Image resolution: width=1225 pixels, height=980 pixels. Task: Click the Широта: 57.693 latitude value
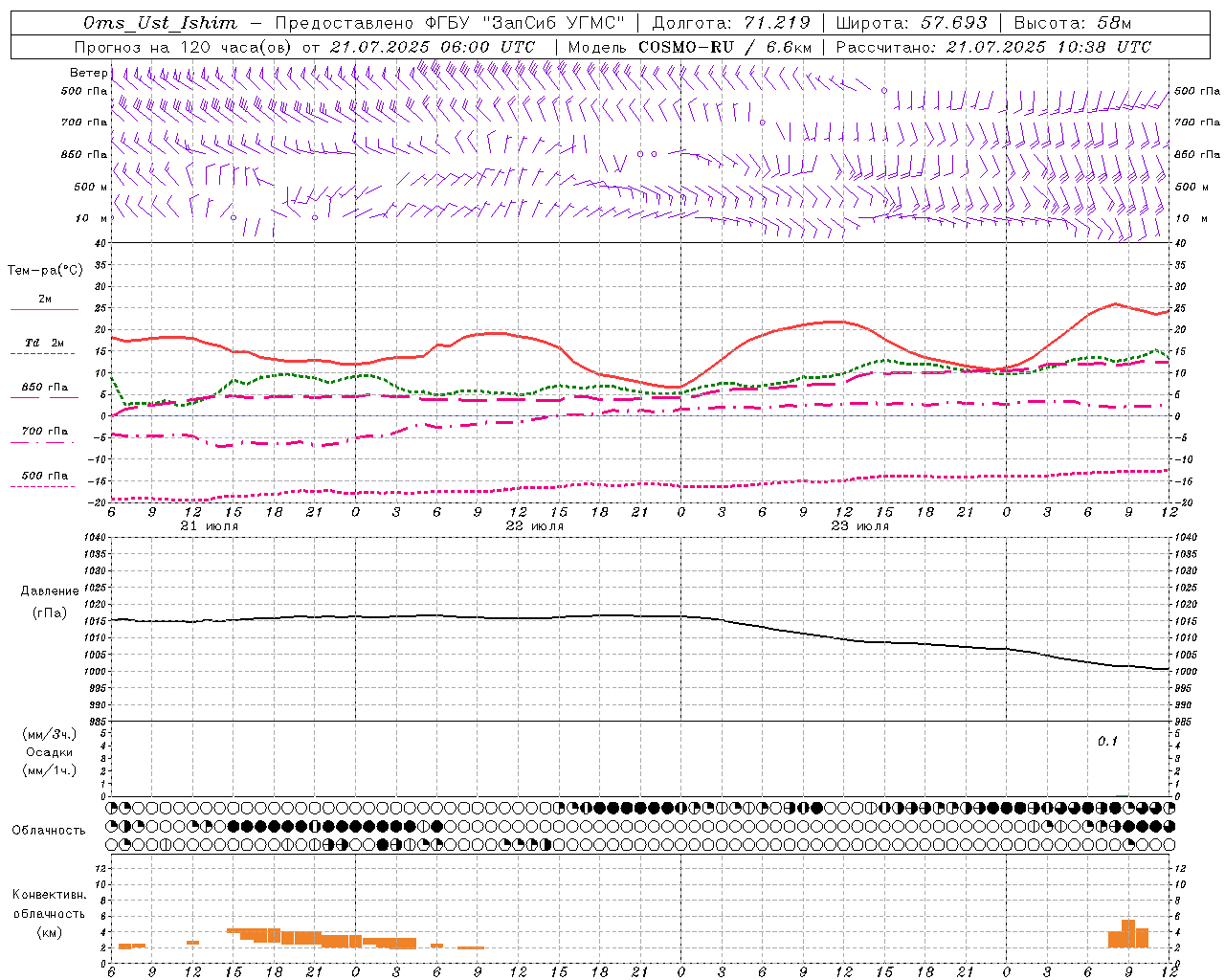[x=911, y=23]
